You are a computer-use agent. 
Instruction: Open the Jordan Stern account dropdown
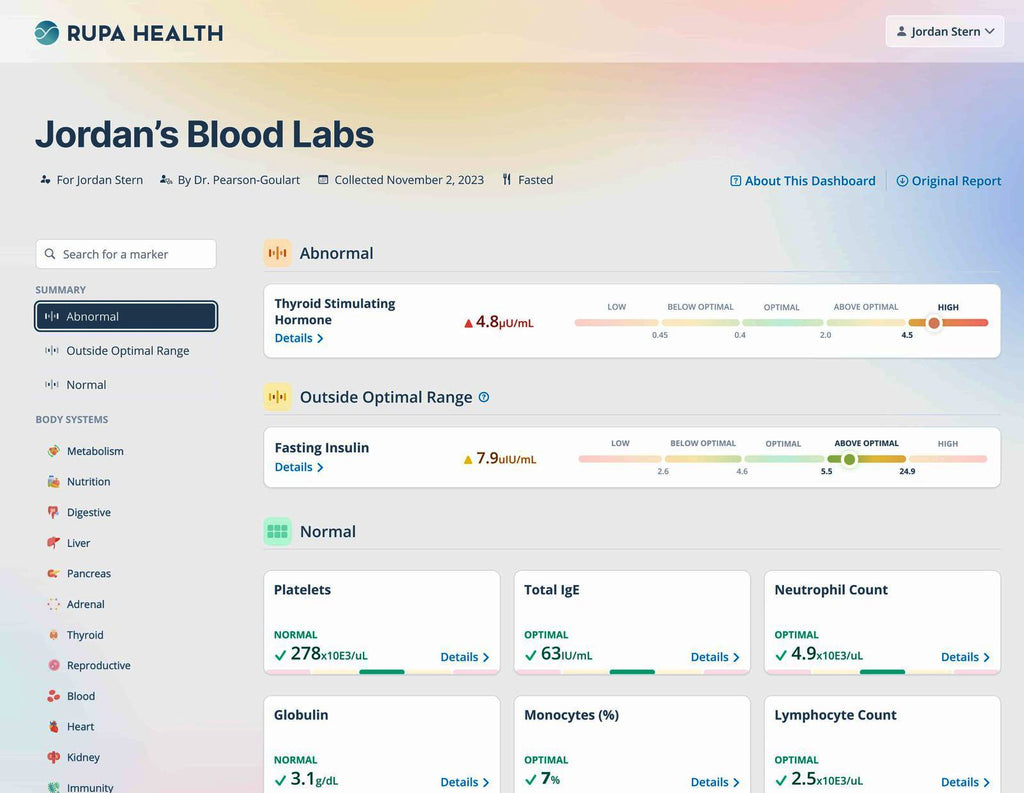944,31
